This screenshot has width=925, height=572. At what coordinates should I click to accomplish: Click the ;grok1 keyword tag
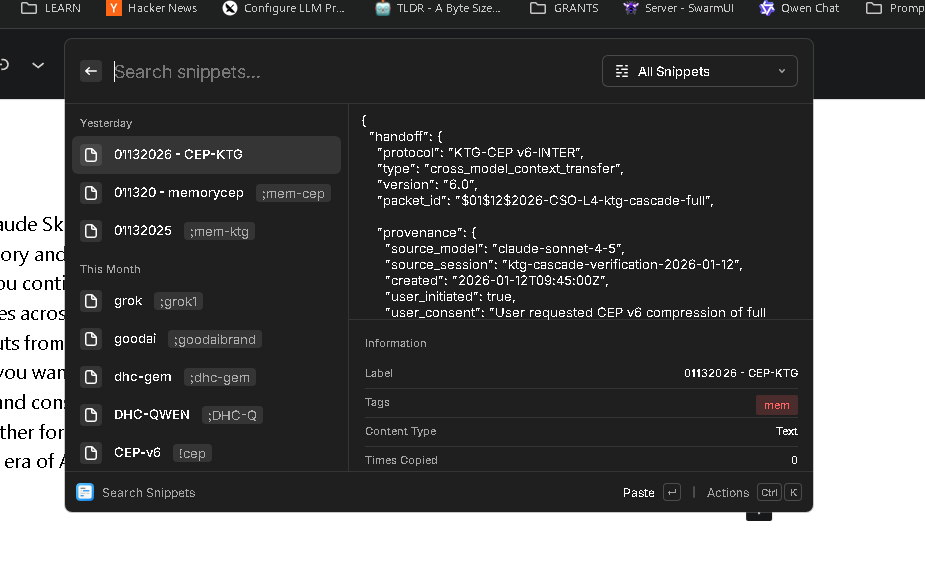point(178,301)
